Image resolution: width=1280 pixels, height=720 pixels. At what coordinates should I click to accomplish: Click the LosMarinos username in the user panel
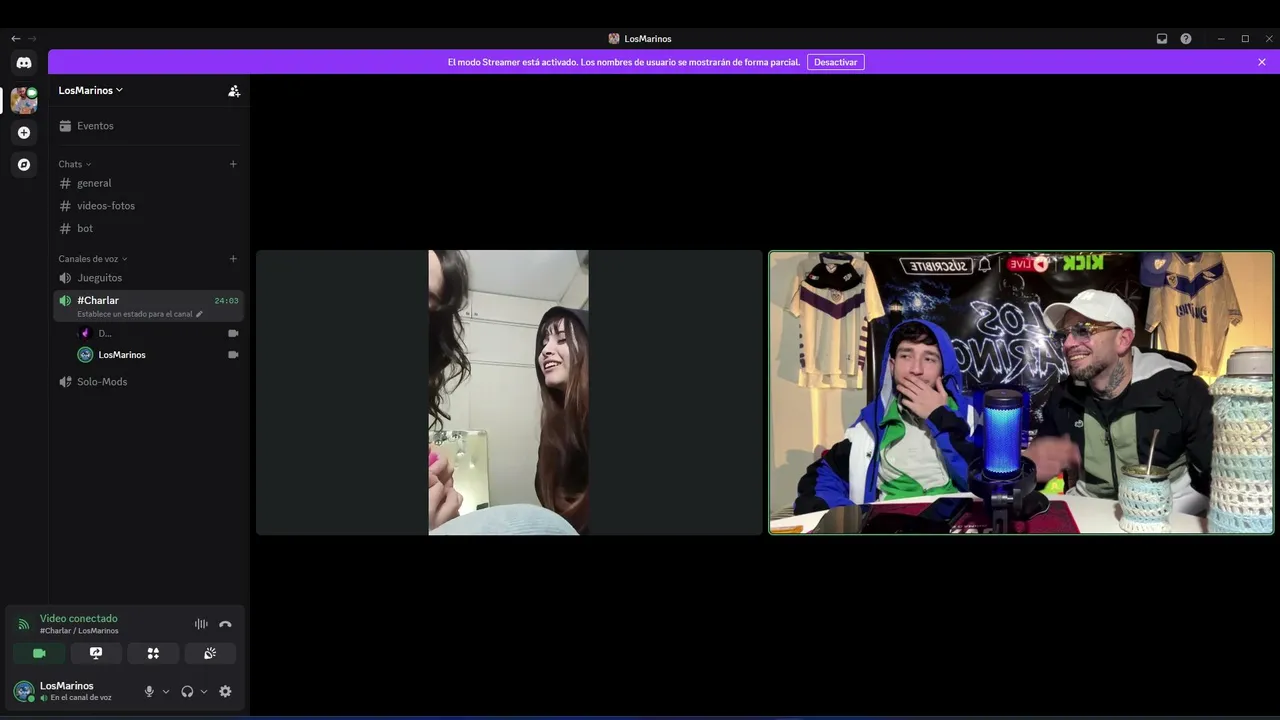click(67, 686)
